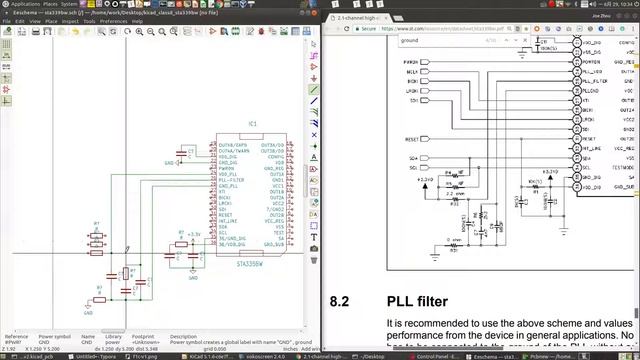Click the print schematic icon
This screenshot has width=640, height=360.
tap(36, 31)
